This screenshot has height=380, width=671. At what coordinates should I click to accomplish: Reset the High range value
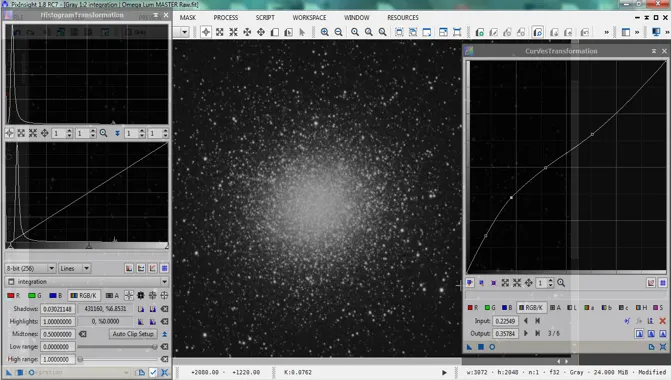pos(164,359)
